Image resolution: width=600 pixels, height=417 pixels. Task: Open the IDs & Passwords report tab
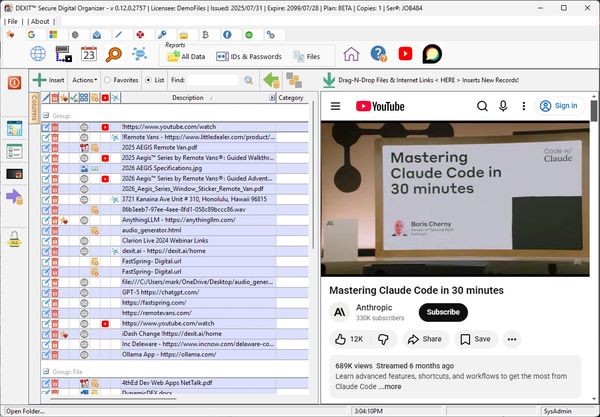click(250, 57)
